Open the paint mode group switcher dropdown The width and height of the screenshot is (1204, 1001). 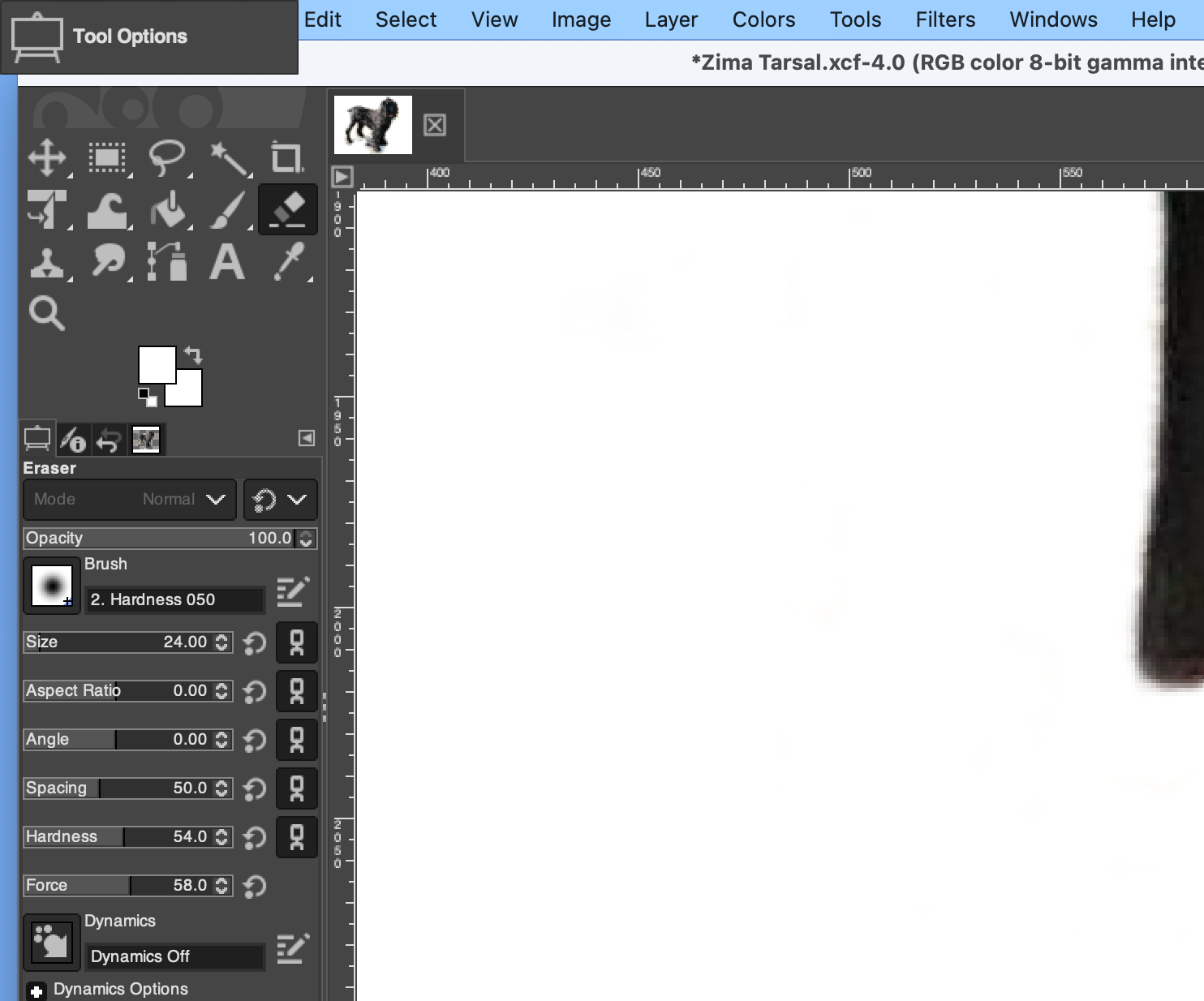(281, 499)
